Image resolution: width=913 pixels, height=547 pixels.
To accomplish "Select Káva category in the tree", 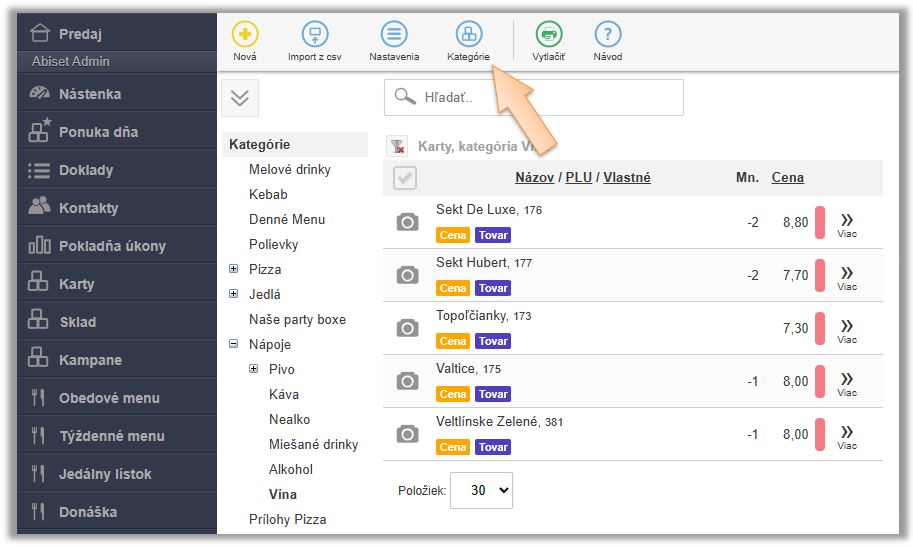I will click(284, 394).
